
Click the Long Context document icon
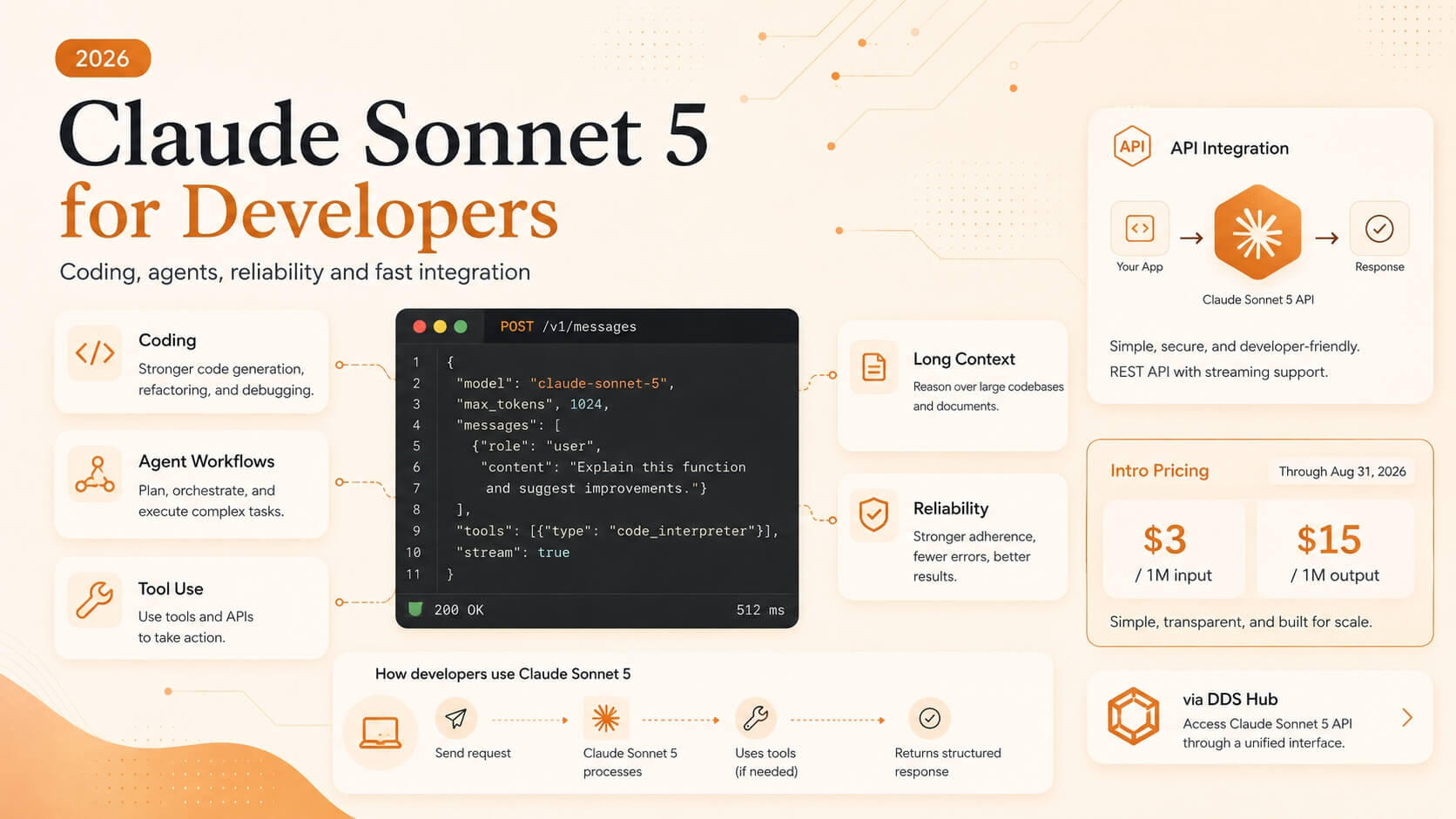pyautogui.click(x=873, y=367)
